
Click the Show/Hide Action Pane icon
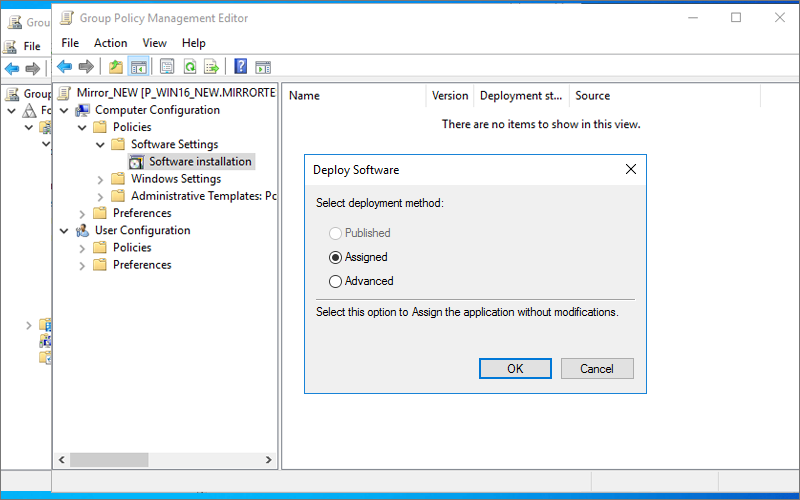click(x=263, y=67)
